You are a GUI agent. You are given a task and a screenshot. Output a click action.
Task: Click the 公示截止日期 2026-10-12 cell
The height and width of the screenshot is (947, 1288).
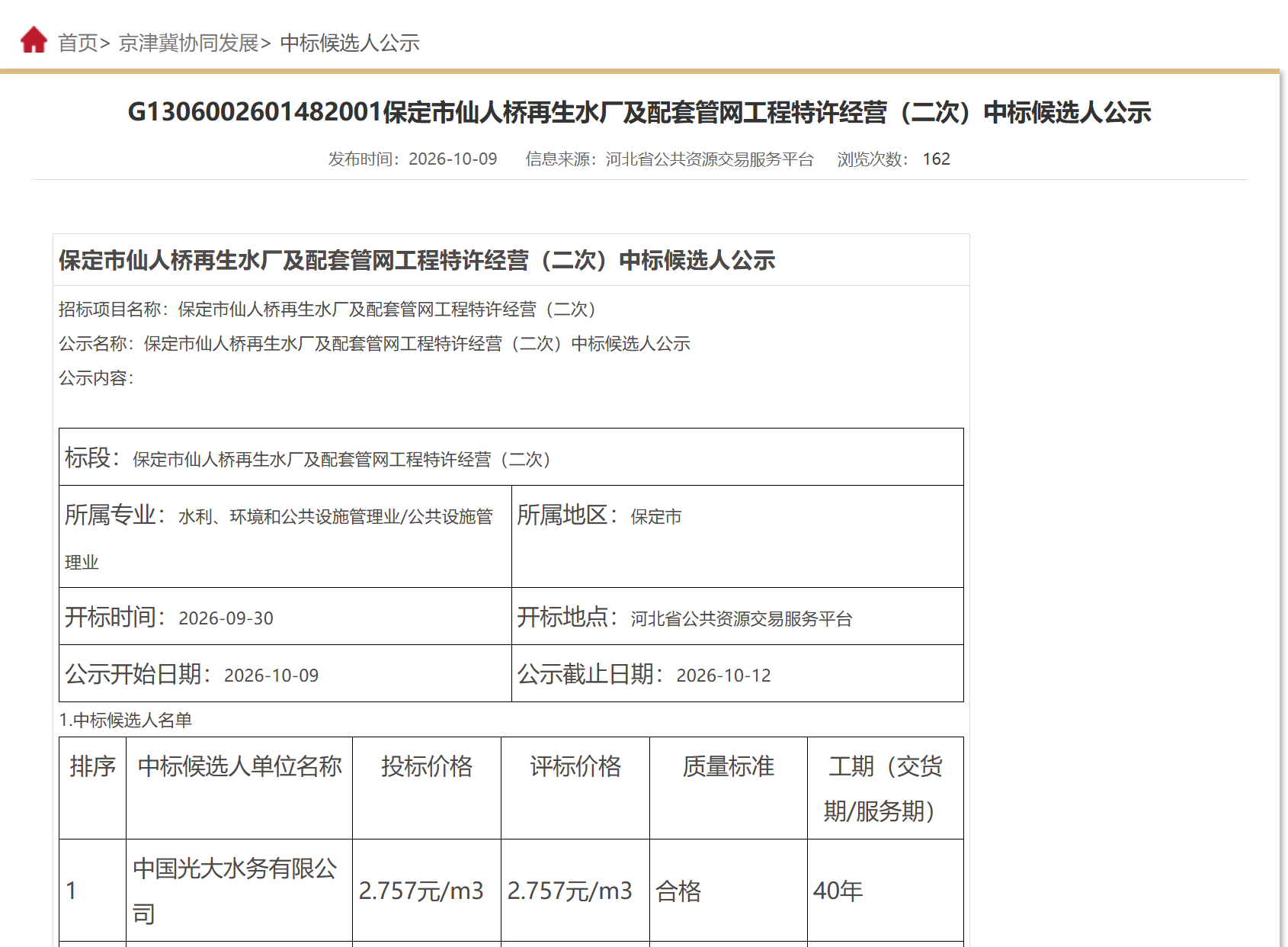[738, 673]
